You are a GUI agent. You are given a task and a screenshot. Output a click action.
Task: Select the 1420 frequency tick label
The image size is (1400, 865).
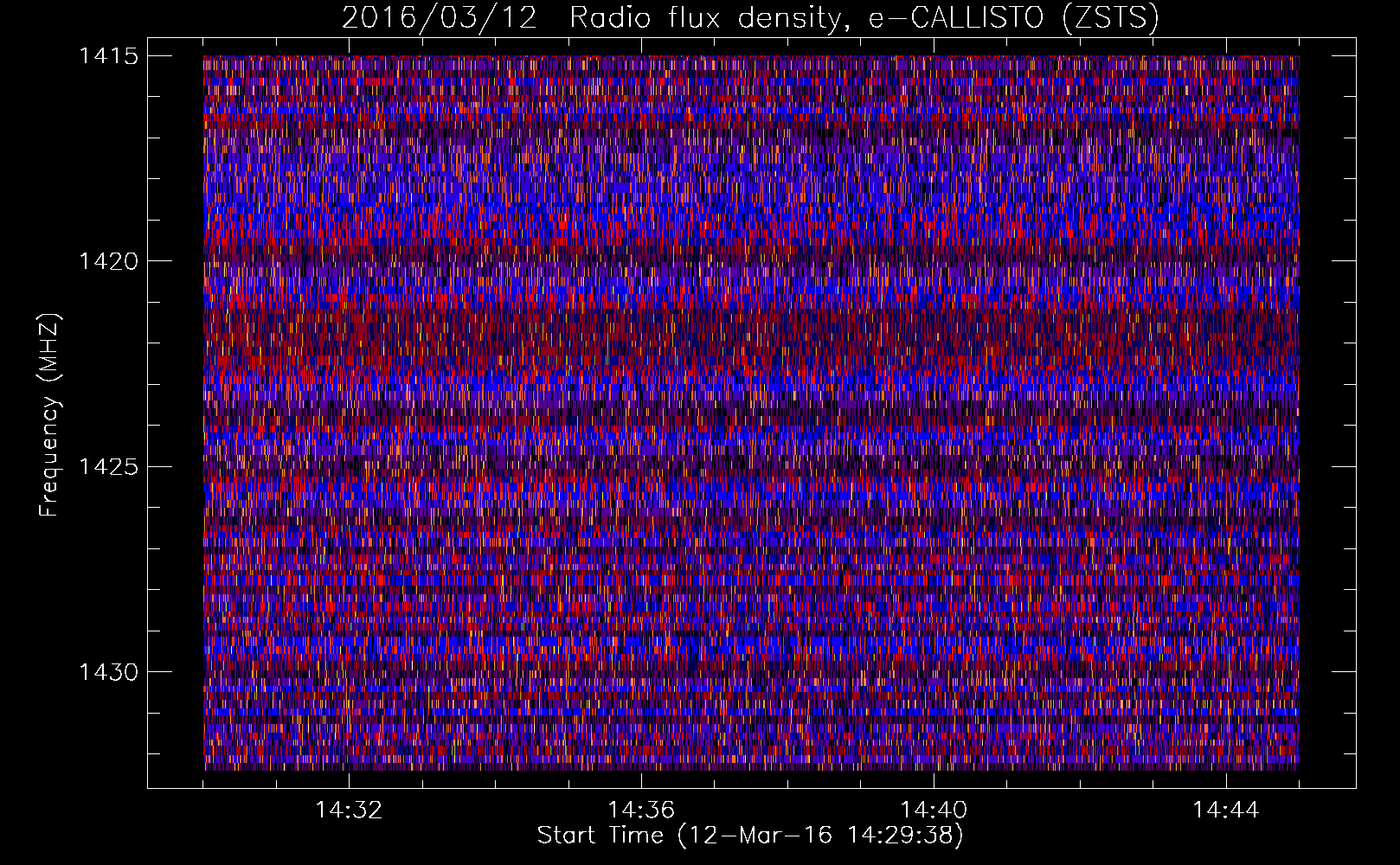point(108,261)
